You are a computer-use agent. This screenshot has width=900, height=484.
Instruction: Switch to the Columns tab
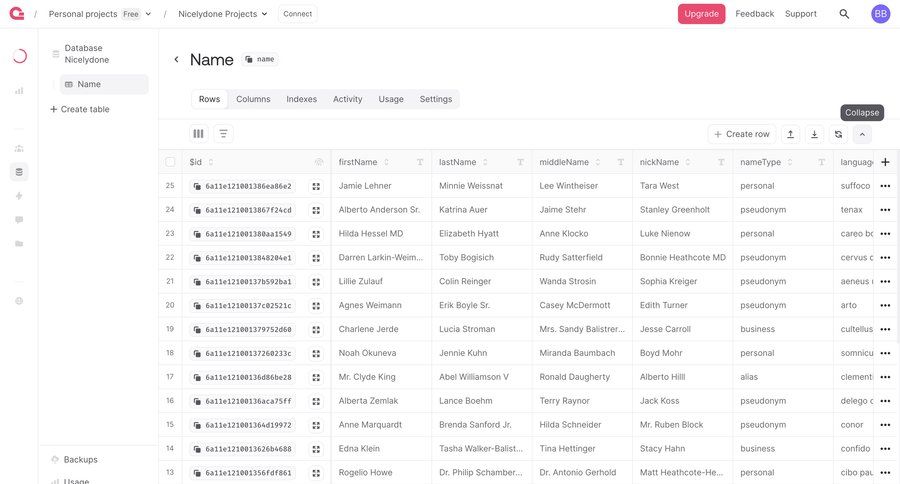point(253,99)
